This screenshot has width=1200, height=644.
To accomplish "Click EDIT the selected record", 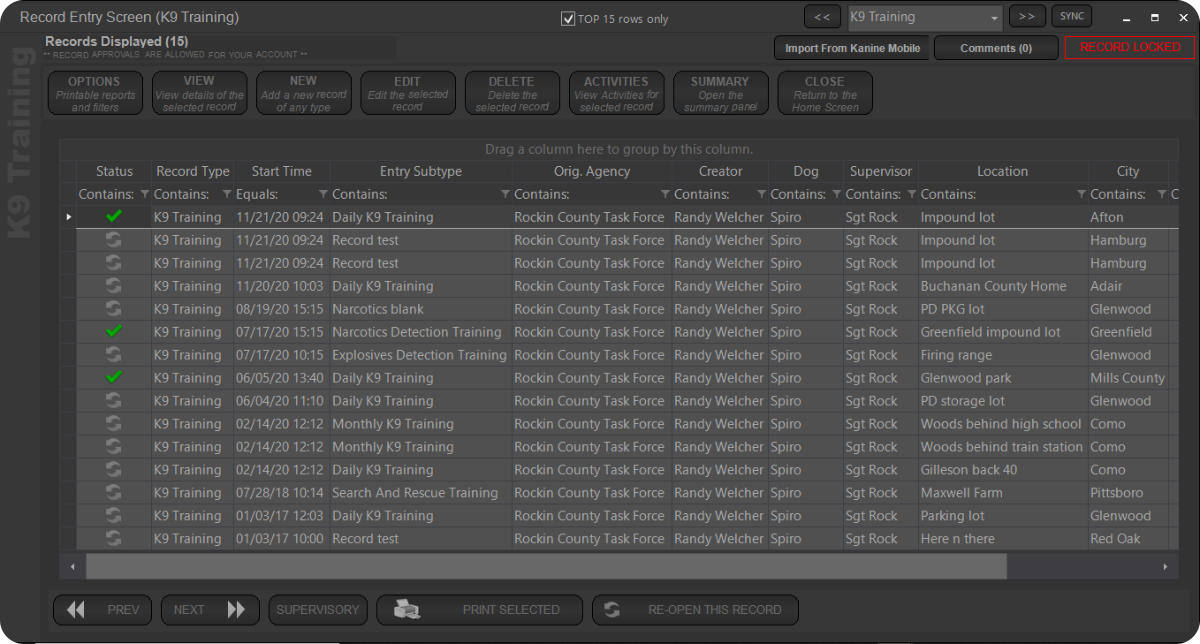I will tap(408, 93).
